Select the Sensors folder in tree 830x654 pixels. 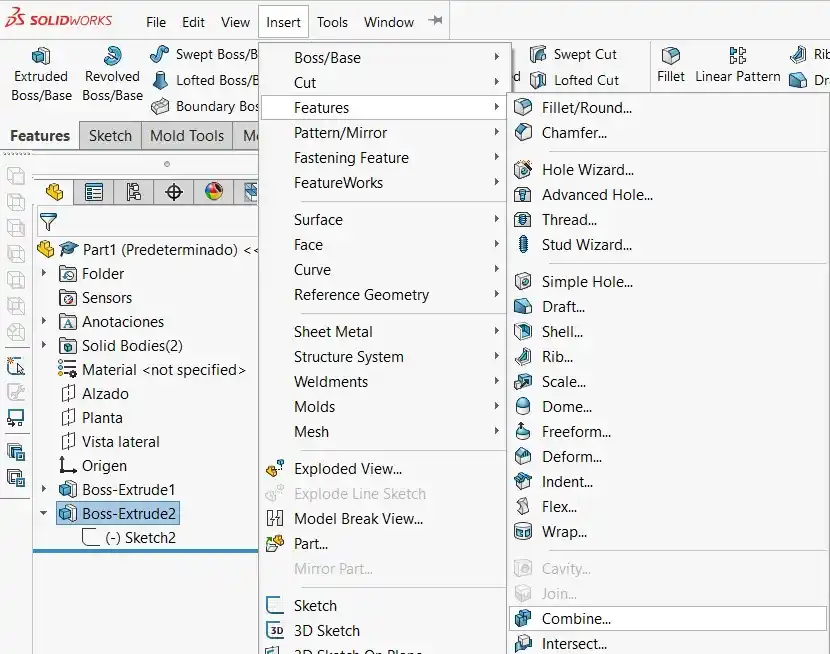pos(95,297)
